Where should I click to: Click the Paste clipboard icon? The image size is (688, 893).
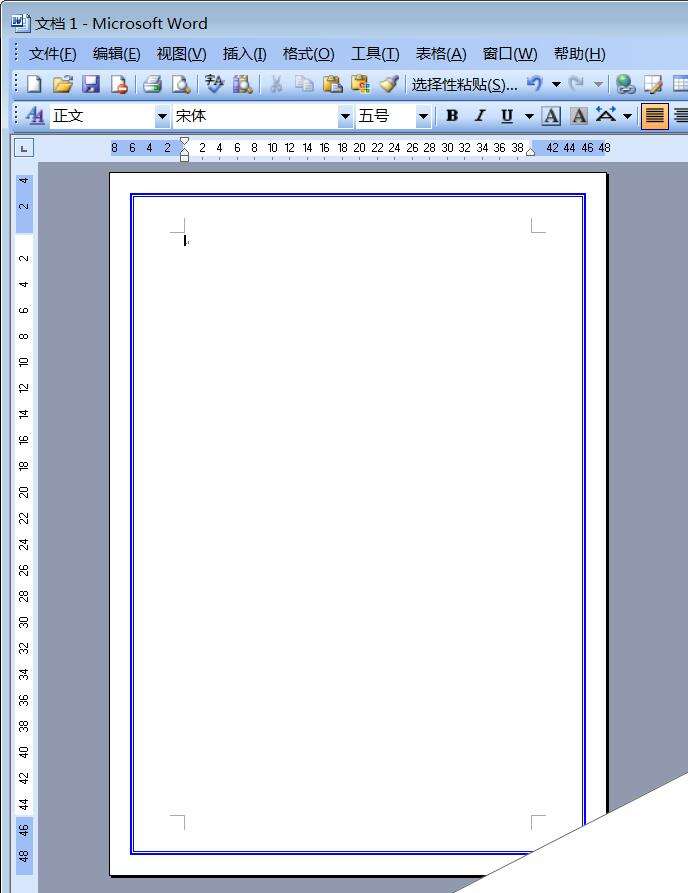pos(333,84)
